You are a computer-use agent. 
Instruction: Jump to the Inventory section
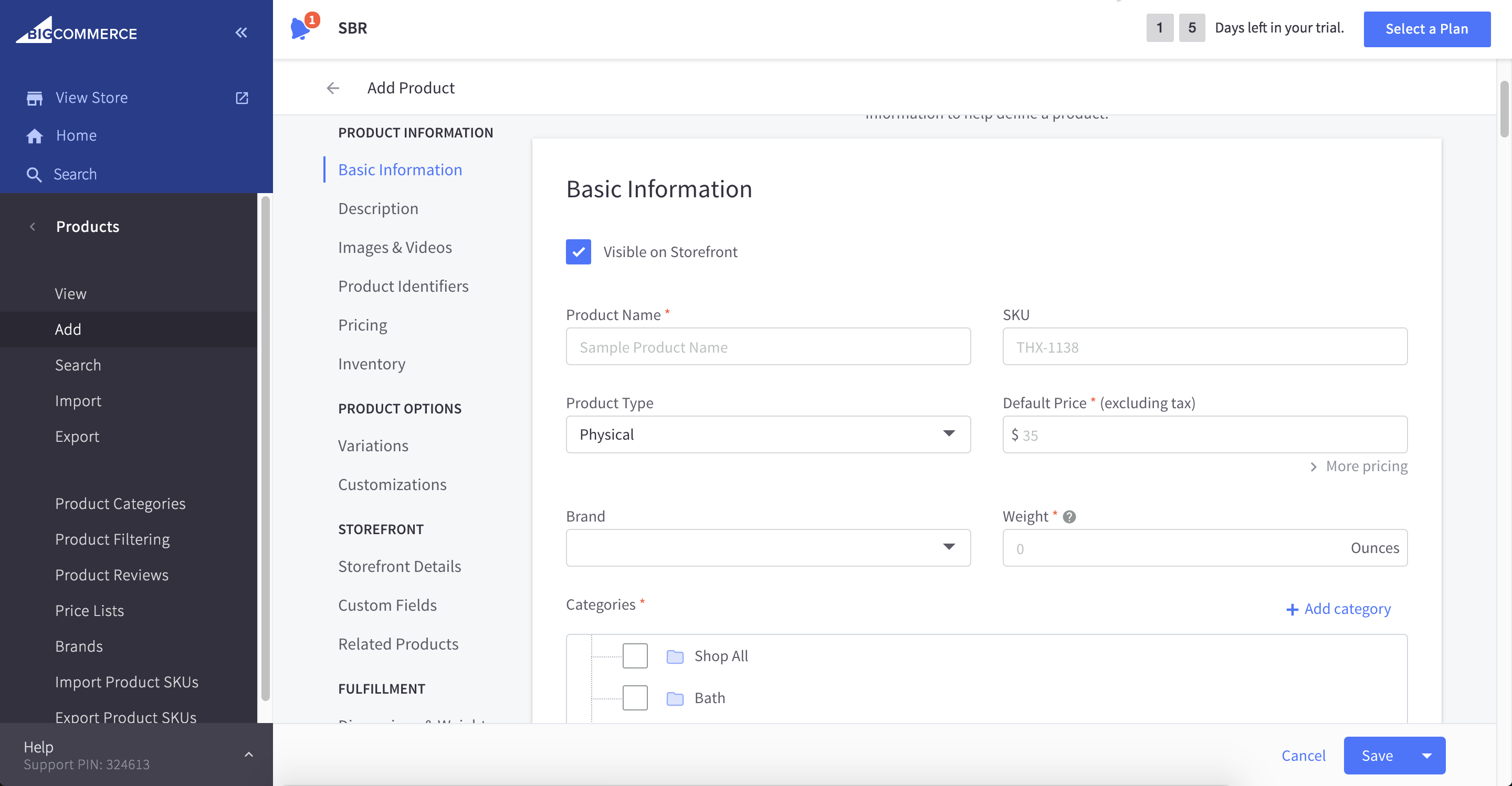372,364
